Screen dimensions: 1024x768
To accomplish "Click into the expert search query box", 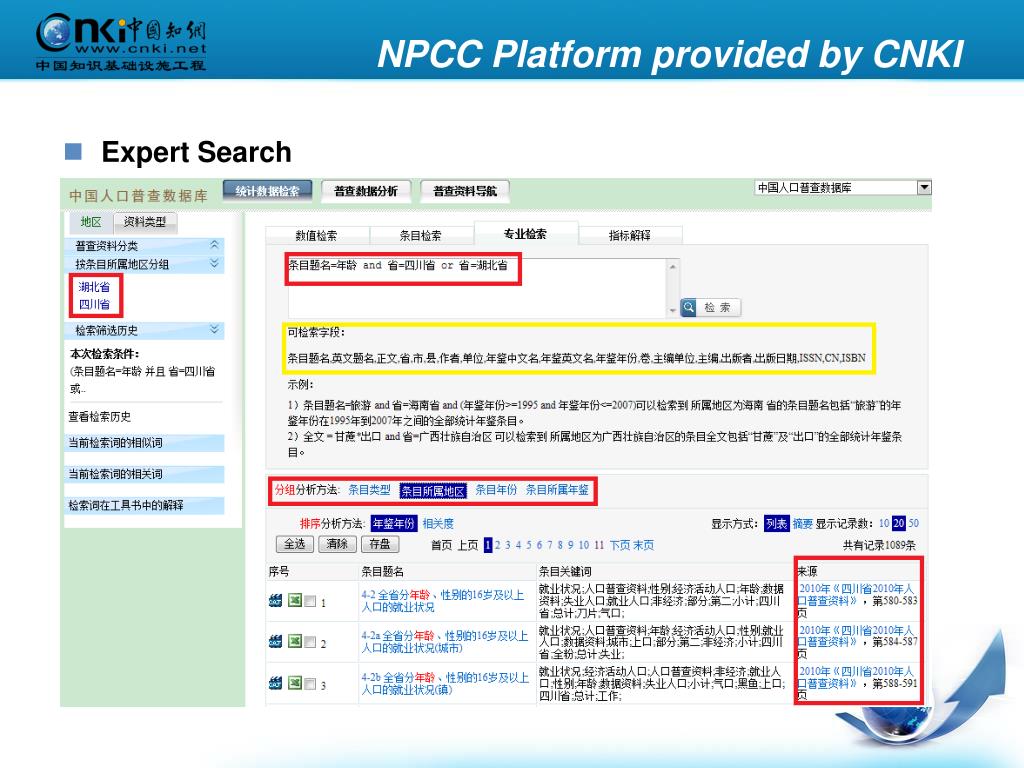I will click(477, 288).
